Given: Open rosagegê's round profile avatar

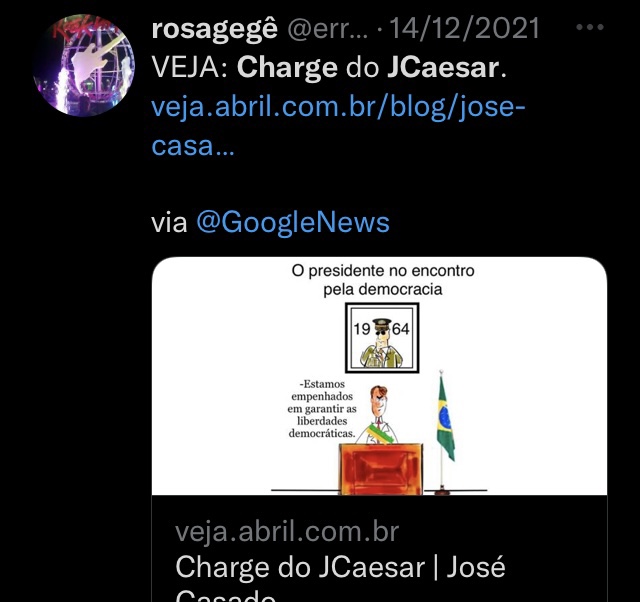Looking at the screenshot, I should 84,65.
